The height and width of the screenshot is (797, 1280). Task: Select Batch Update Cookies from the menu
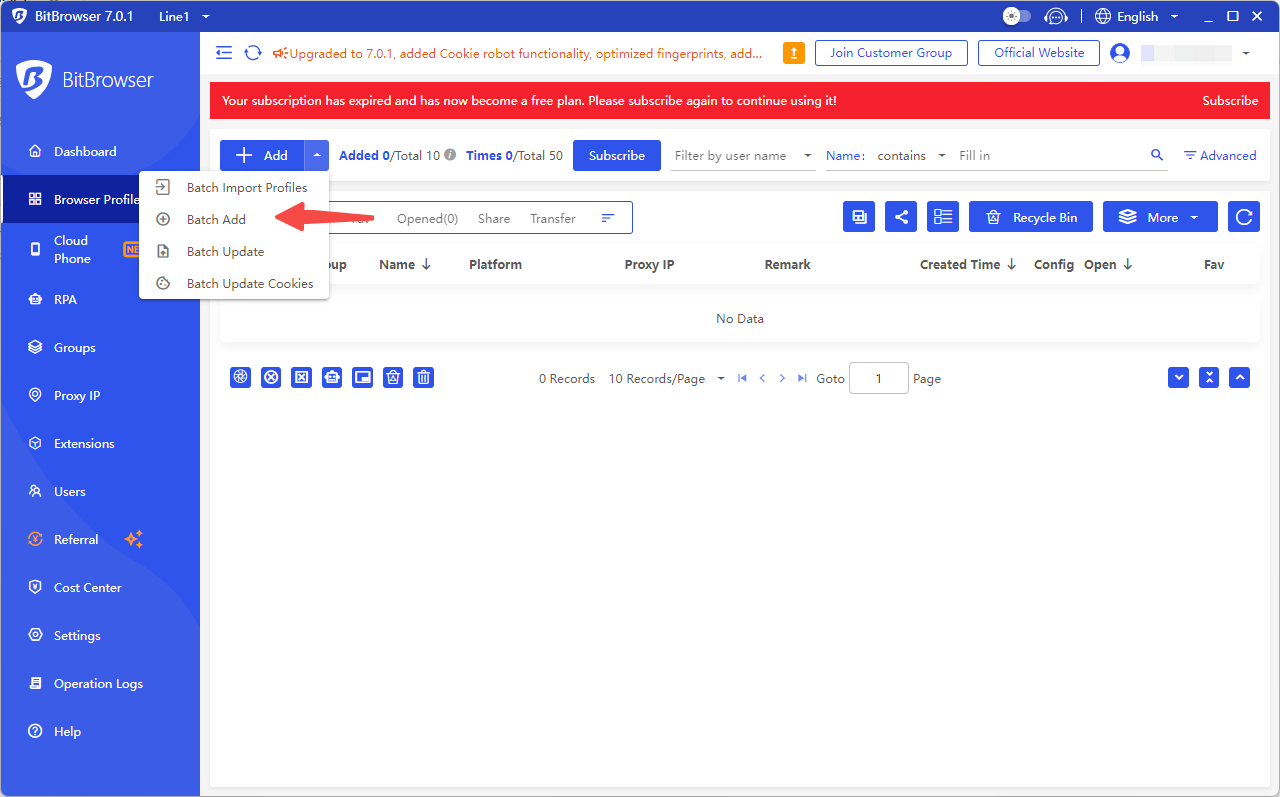[x=234, y=283]
